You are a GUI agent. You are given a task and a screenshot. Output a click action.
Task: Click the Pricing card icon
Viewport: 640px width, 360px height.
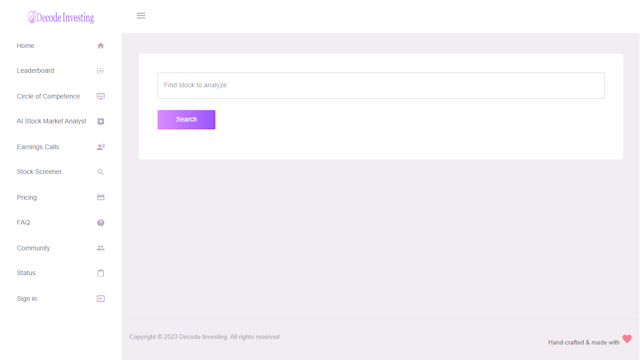pyautogui.click(x=100, y=198)
